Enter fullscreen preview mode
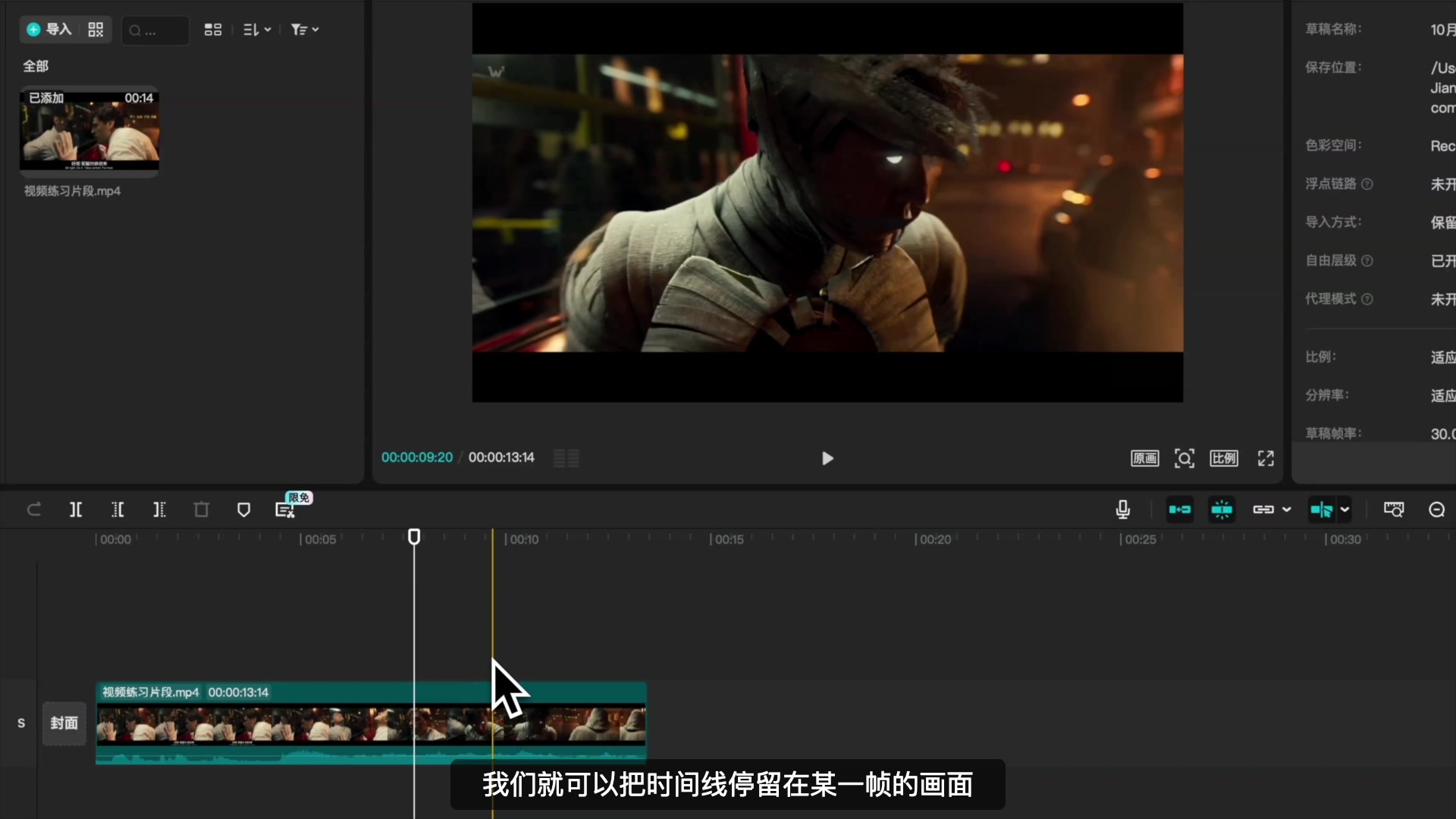Image resolution: width=1456 pixels, height=819 pixels. 1266,458
